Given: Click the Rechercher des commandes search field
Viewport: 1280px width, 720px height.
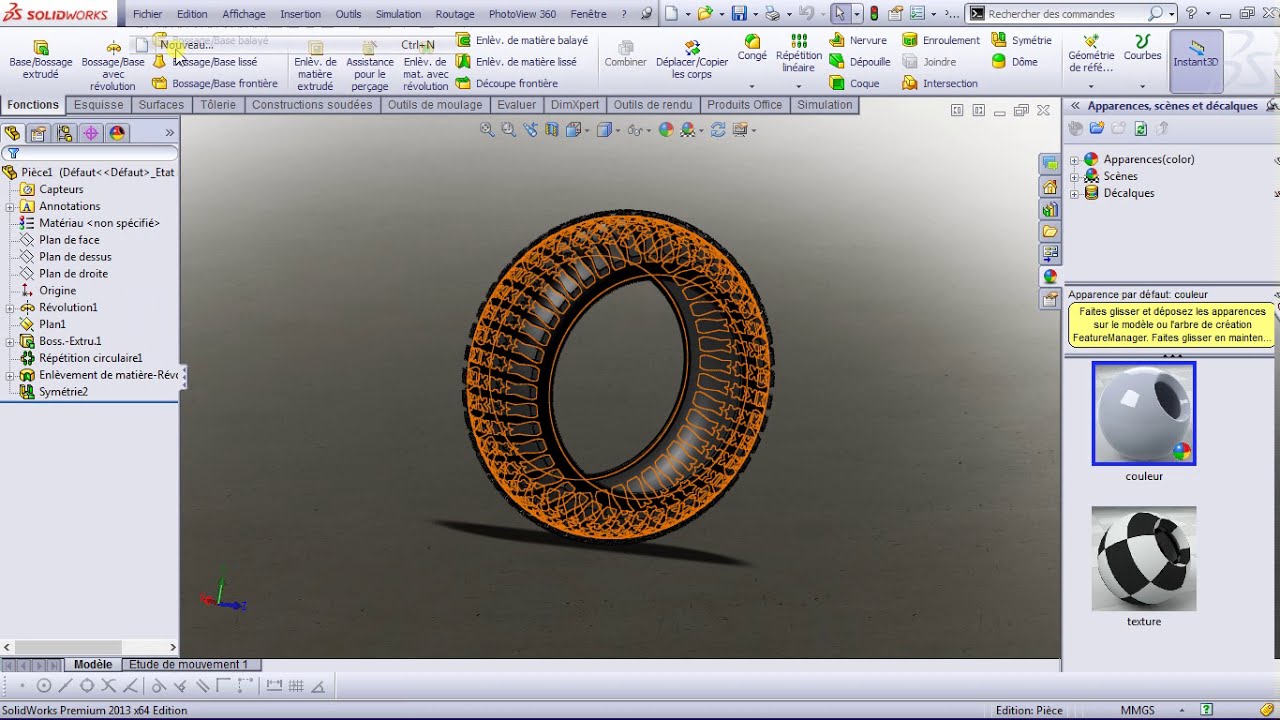Looking at the screenshot, I should [1066, 14].
